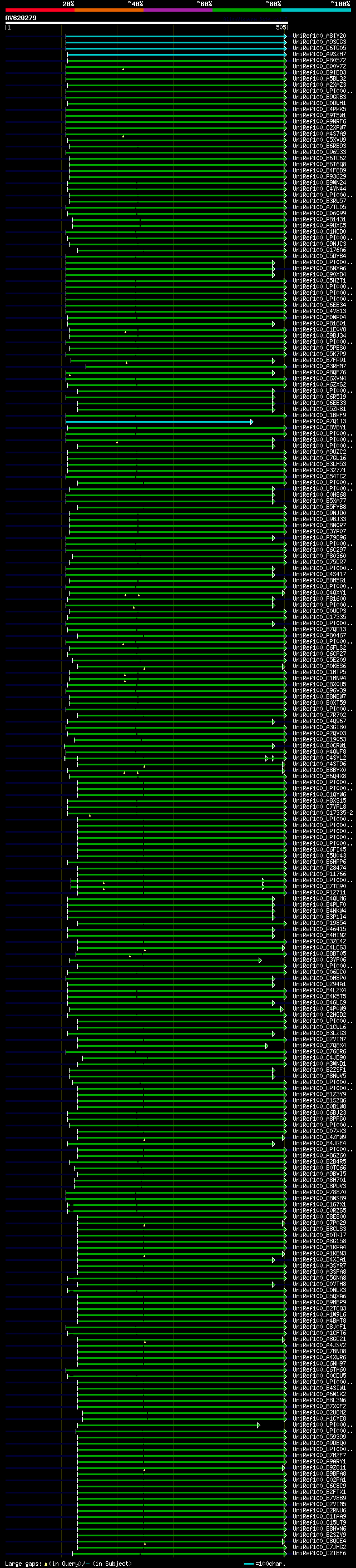The image size is (356, 1568).
Task: View hit UniRef100_C4YN44
Action: click(319, 189)
